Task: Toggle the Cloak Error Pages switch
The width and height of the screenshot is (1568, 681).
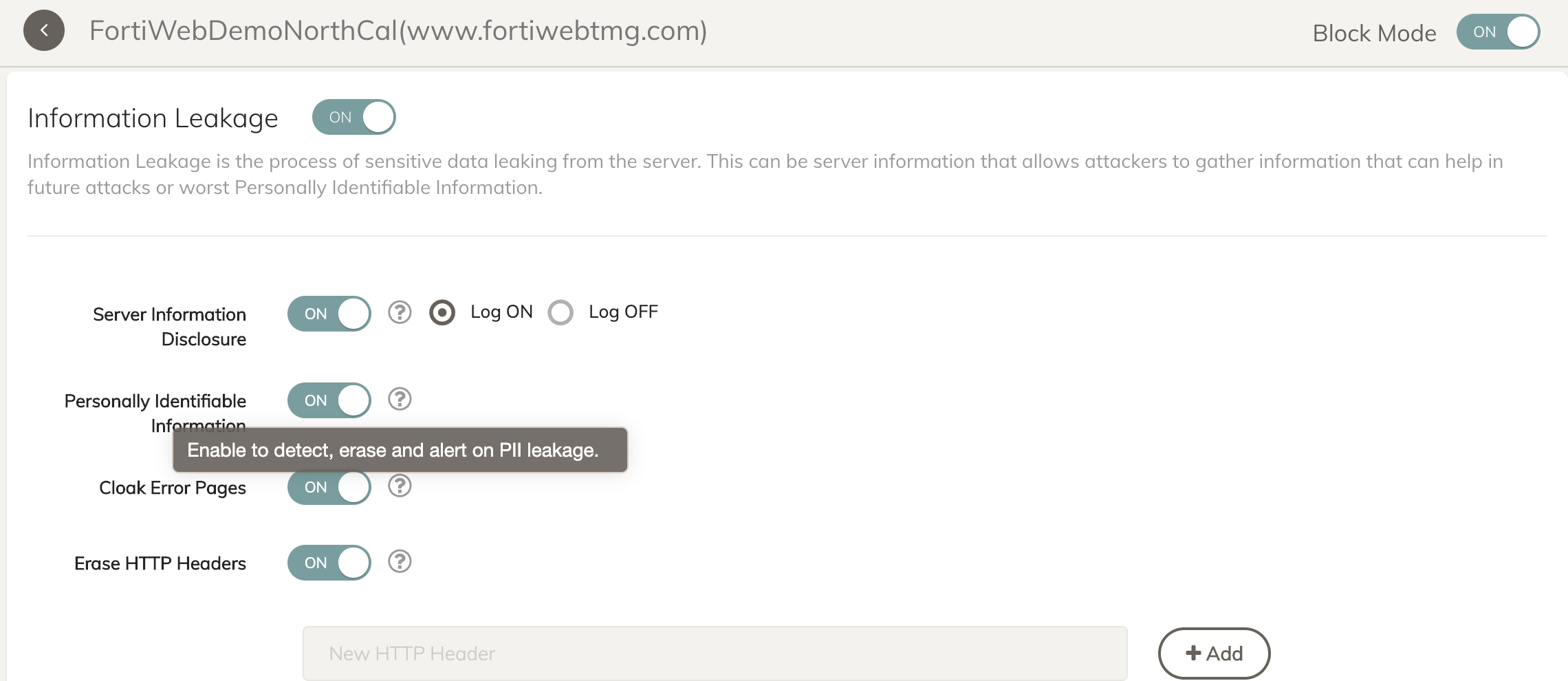Action: click(x=329, y=487)
